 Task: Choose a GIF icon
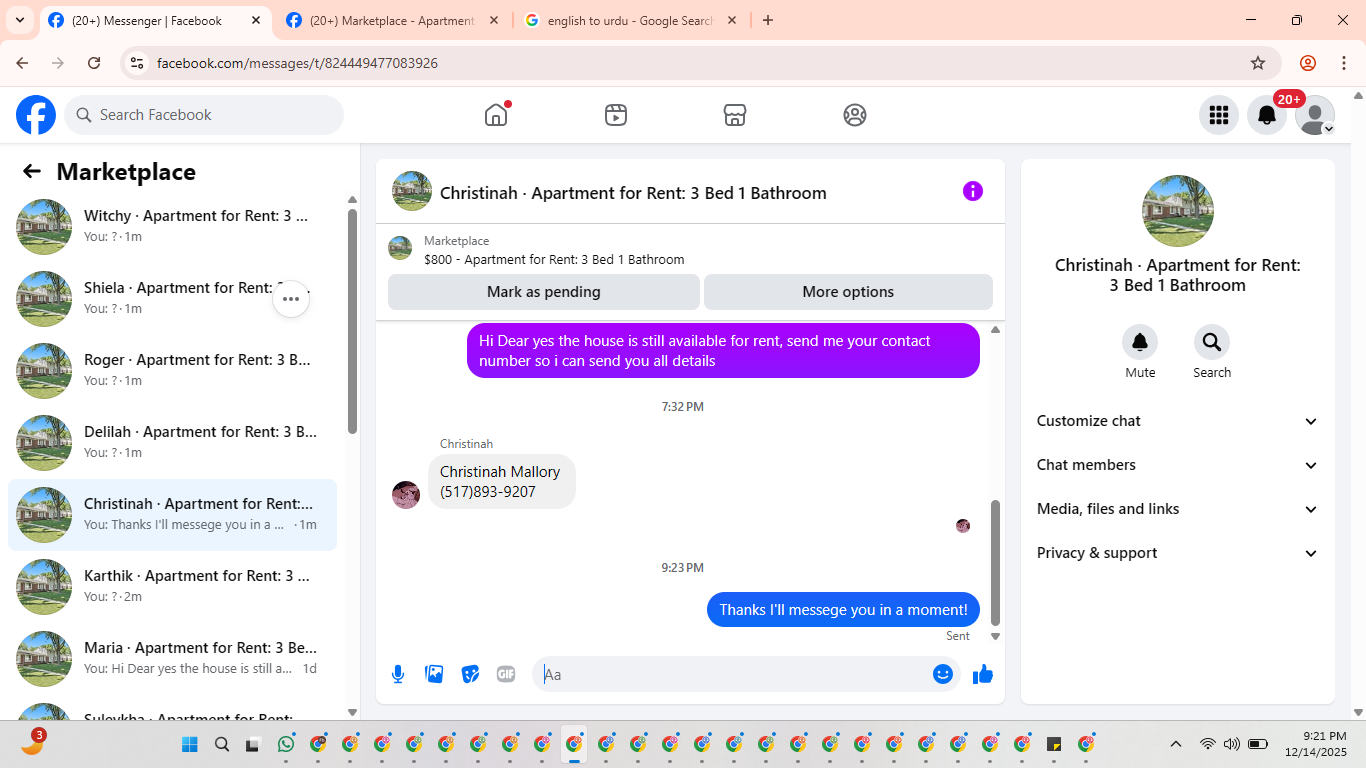[x=506, y=674]
